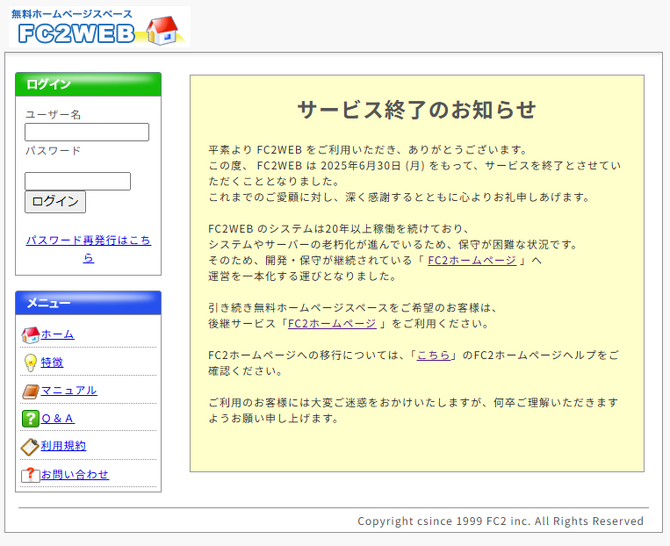Viewport: 670px width, 546px height.
Task: Open the こちら help link
Action: pos(433,355)
